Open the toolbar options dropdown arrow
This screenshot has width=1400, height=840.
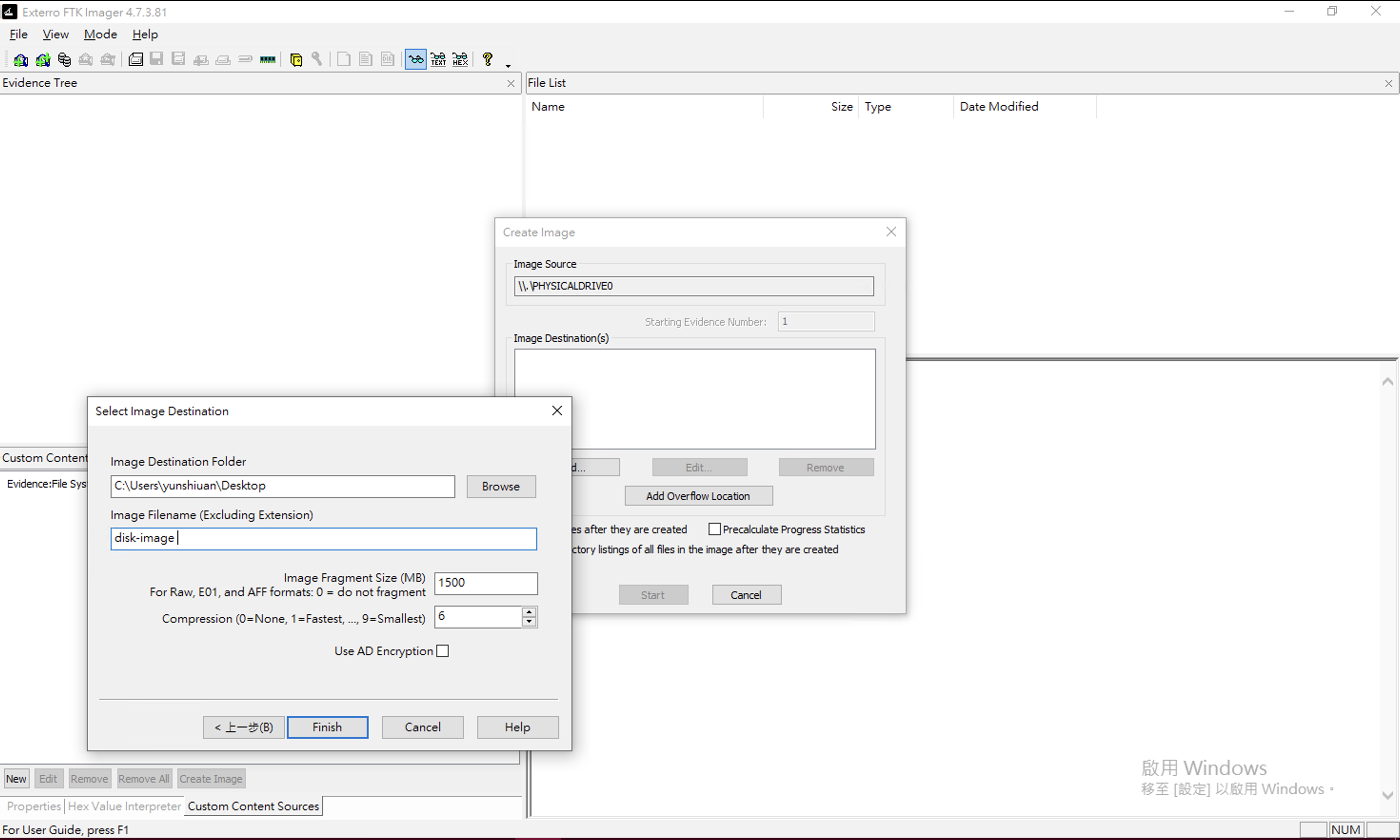point(508,66)
